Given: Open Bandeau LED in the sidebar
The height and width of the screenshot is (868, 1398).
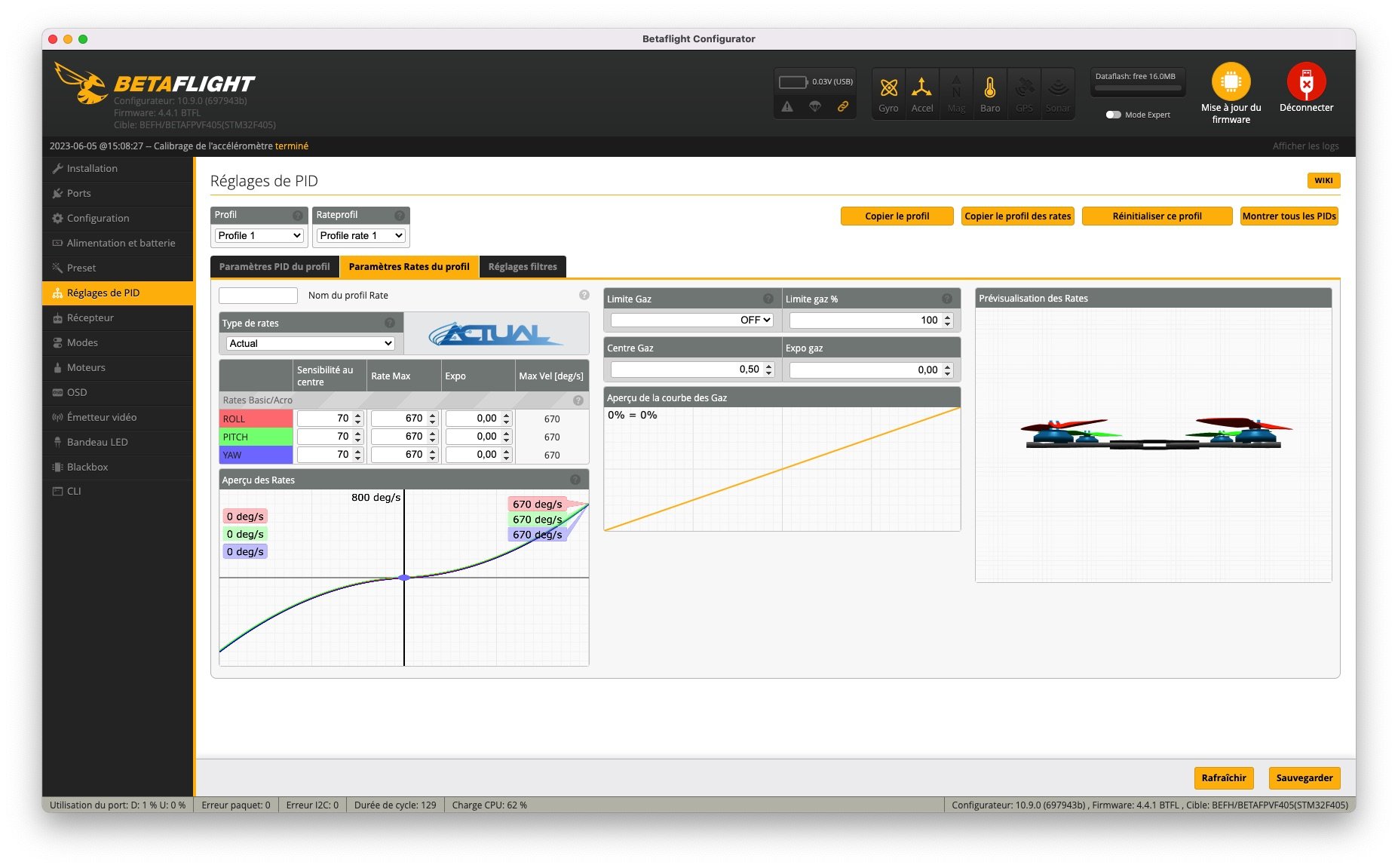Looking at the screenshot, I should 118,442.
